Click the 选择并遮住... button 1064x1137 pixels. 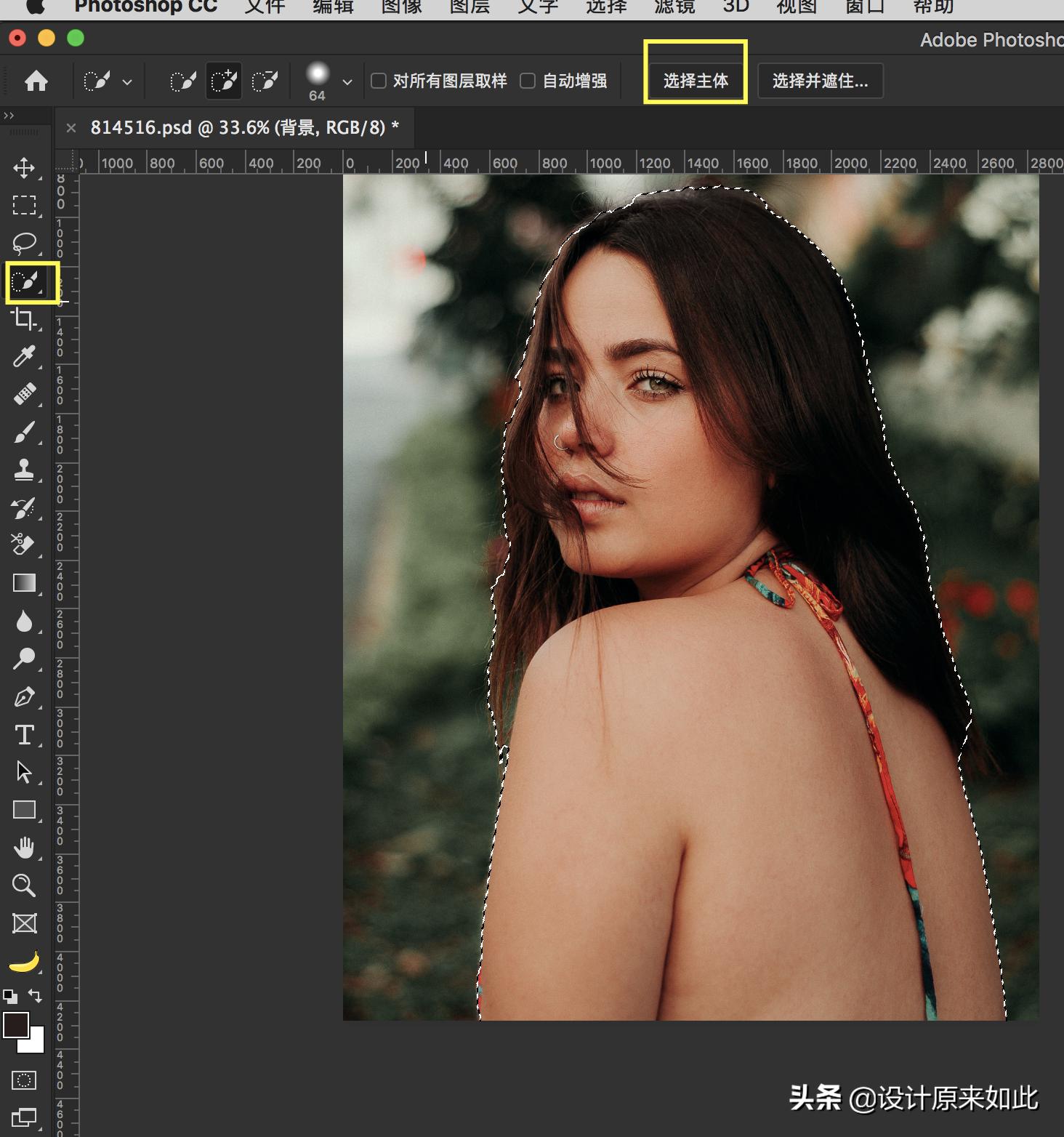(820, 81)
